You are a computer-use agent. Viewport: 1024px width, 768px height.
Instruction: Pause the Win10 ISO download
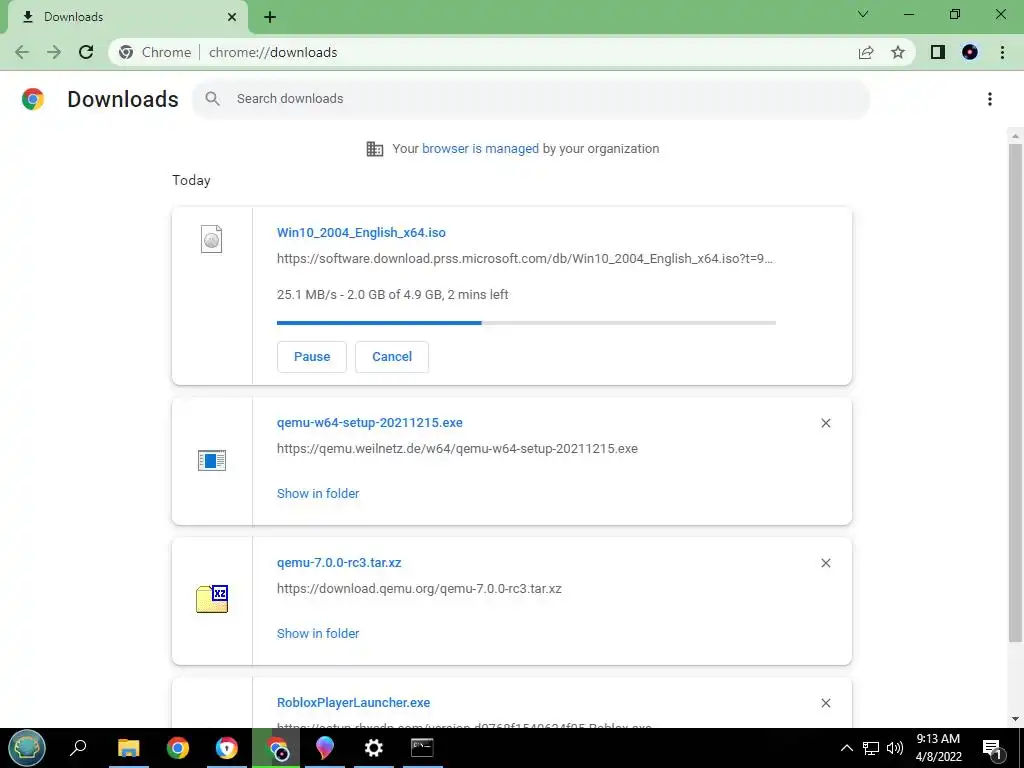(x=312, y=357)
